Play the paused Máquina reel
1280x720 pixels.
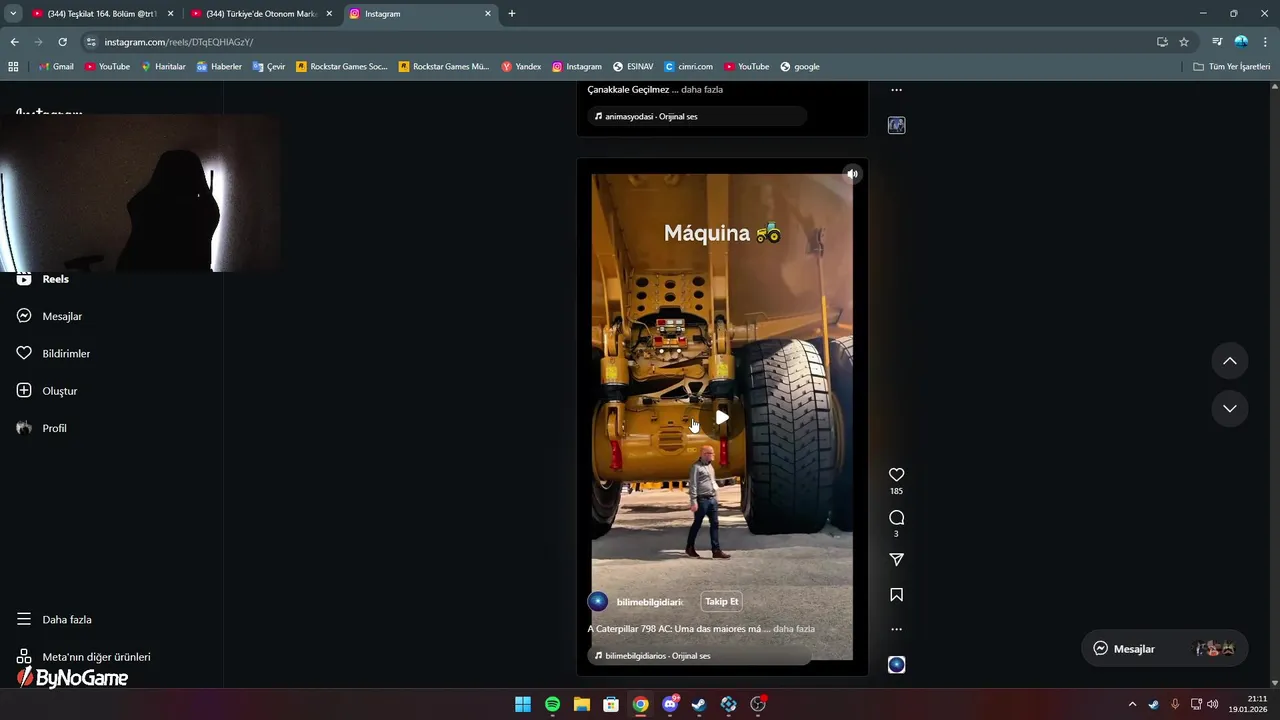[722, 417]
